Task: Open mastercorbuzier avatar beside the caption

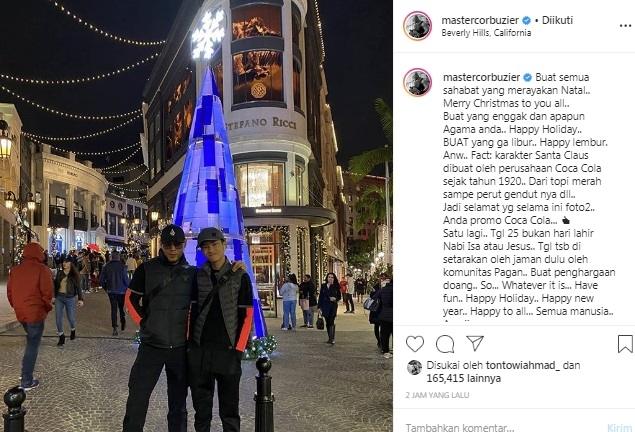Action: point(418,82)
